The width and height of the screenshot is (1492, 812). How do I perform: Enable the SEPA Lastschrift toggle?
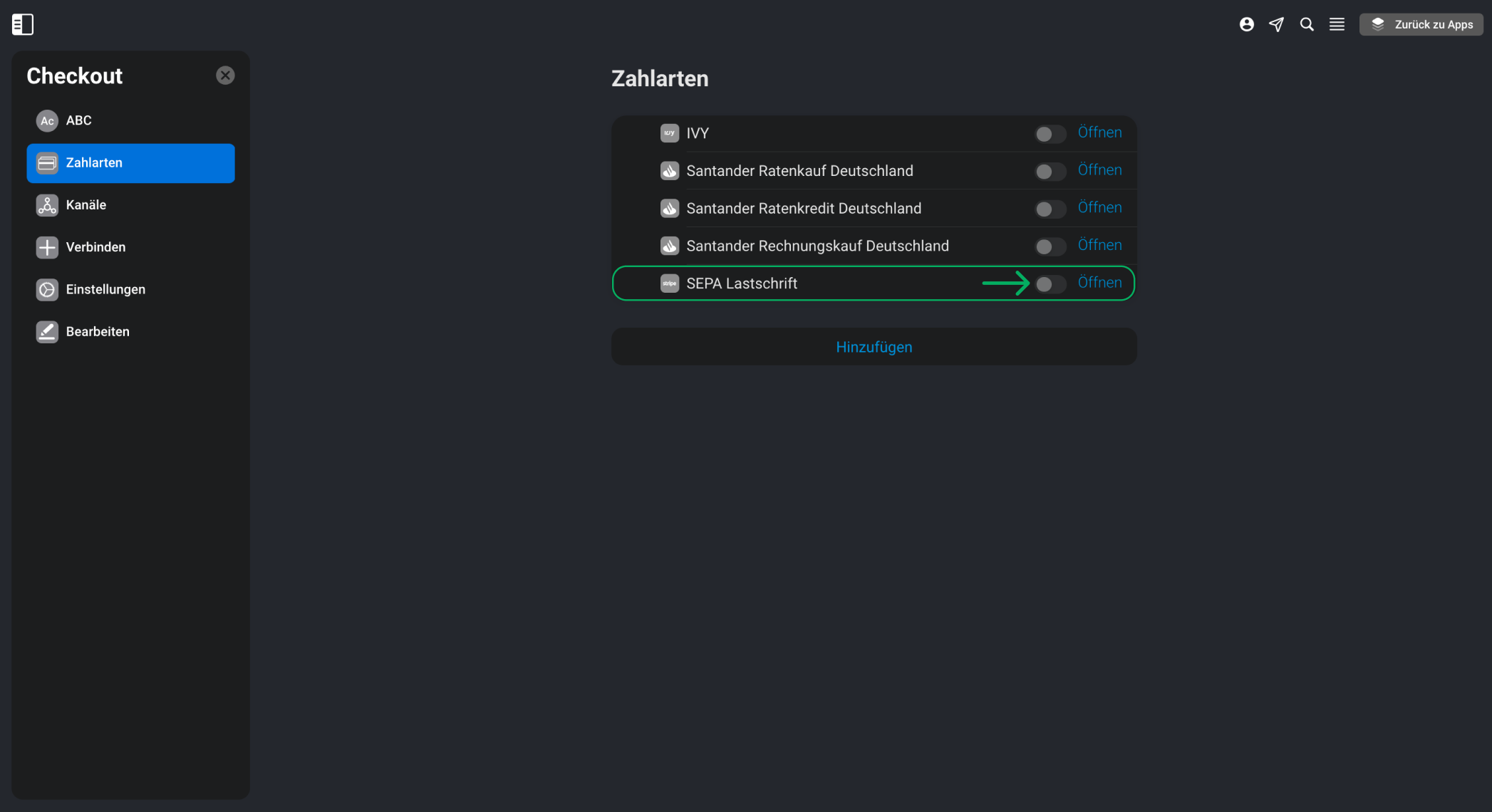pyautogui.click(x=1050, y=284)
